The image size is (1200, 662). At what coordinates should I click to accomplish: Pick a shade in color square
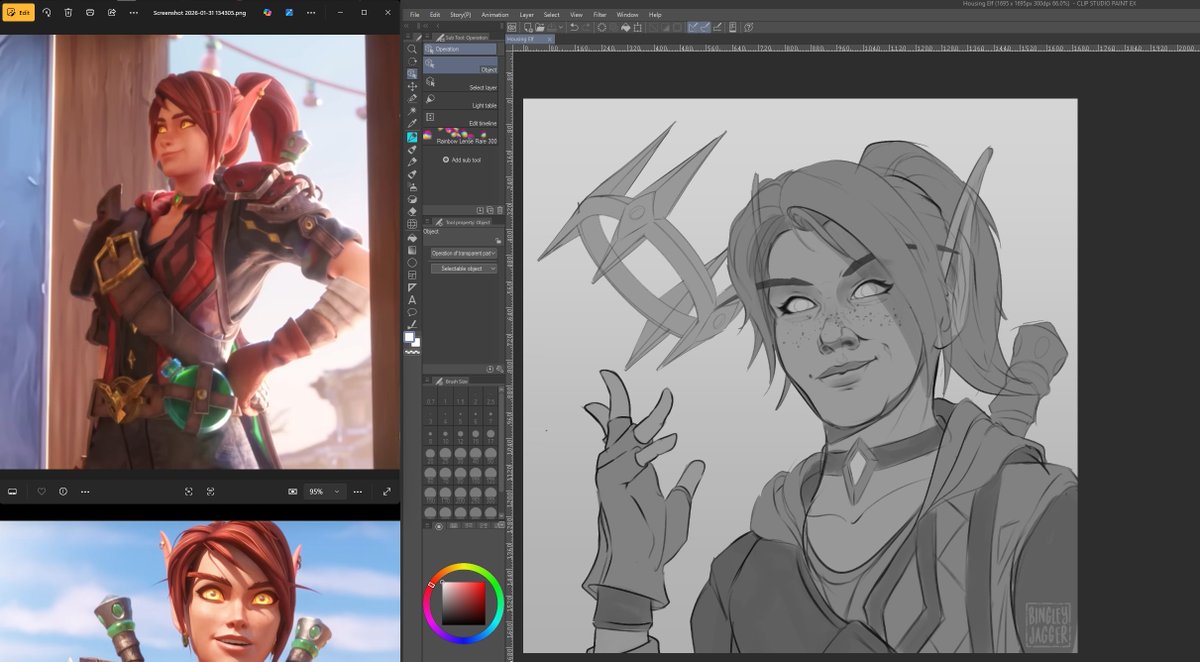click(x=463, y=603)
